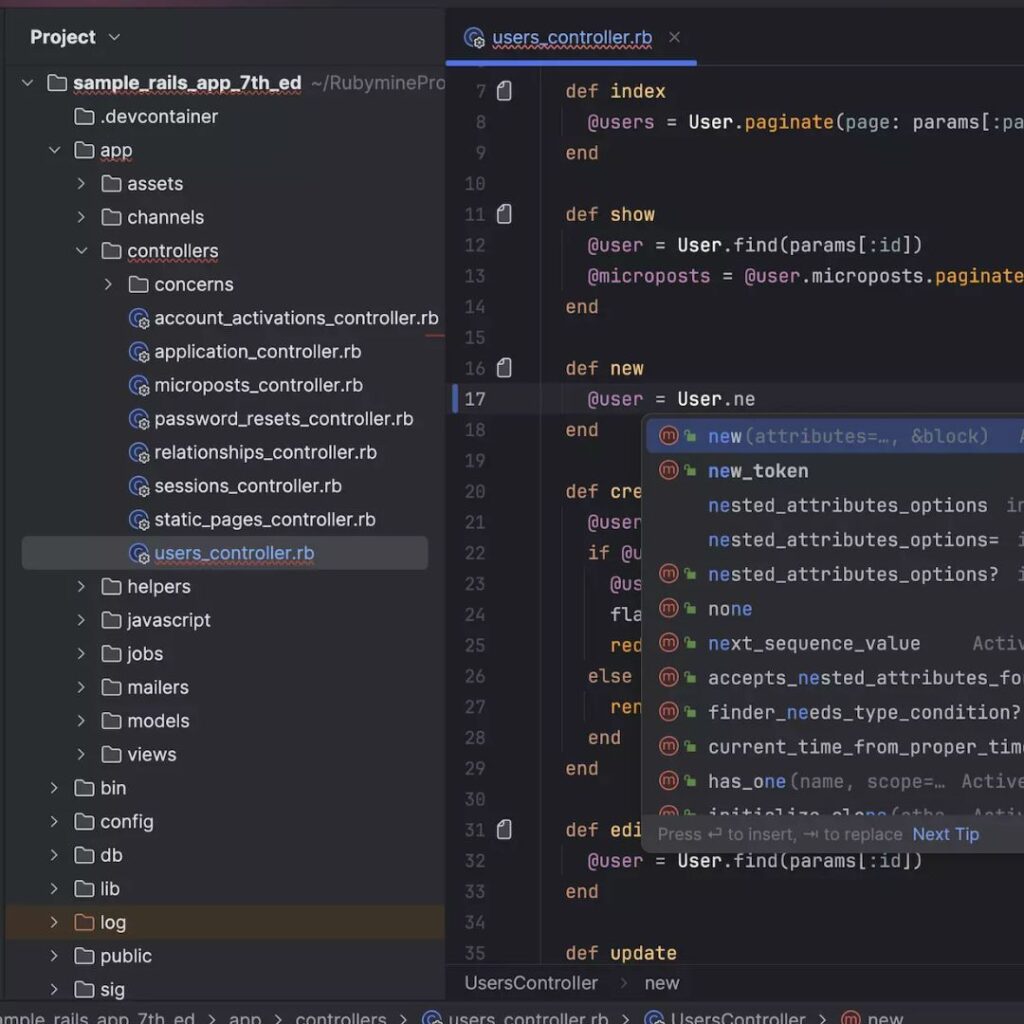
Task: Click gutter marker on line 16
Action: pyautogui.click(x=504, y=368)
